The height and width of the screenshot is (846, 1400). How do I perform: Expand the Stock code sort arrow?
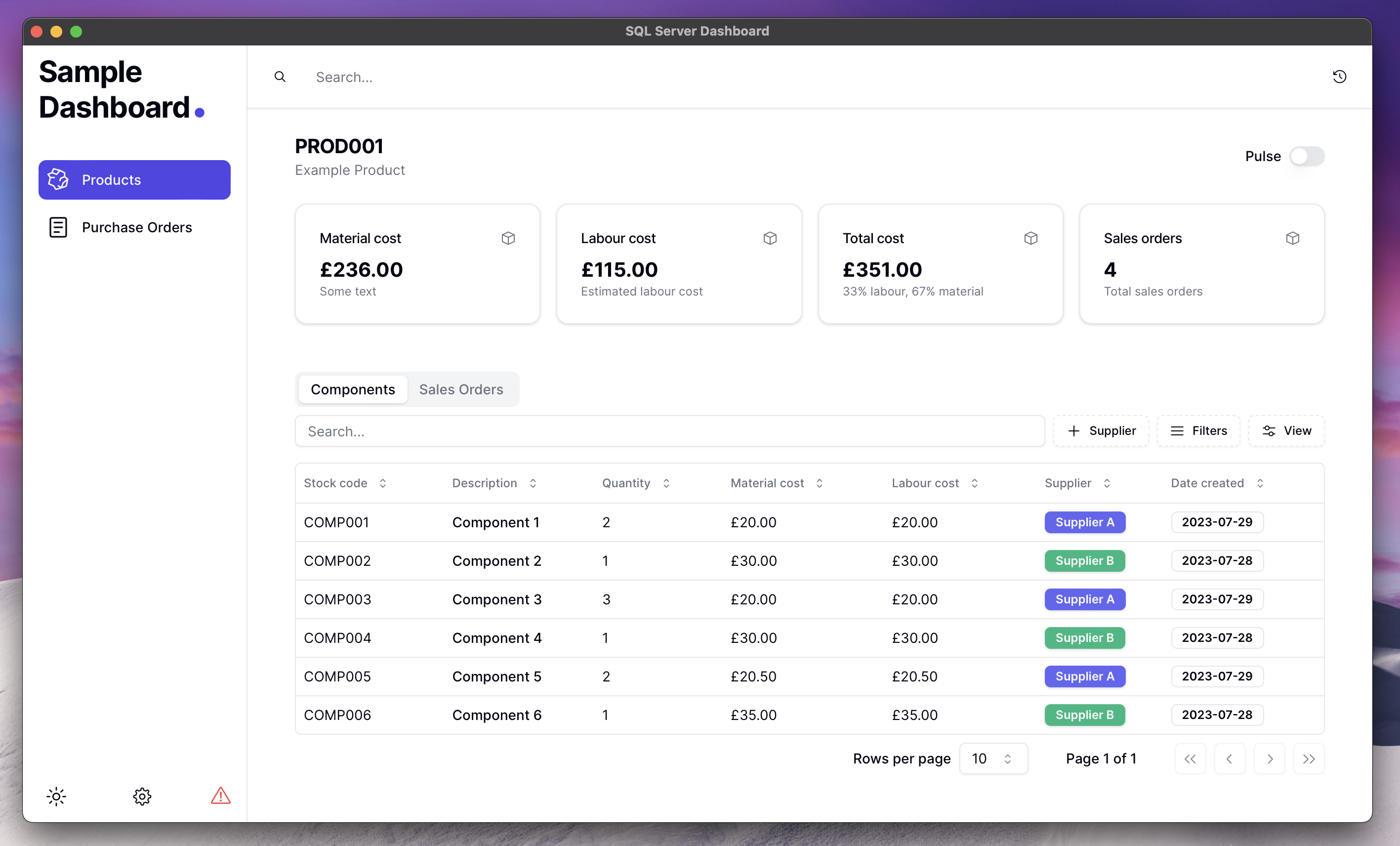tap(383, 482)
